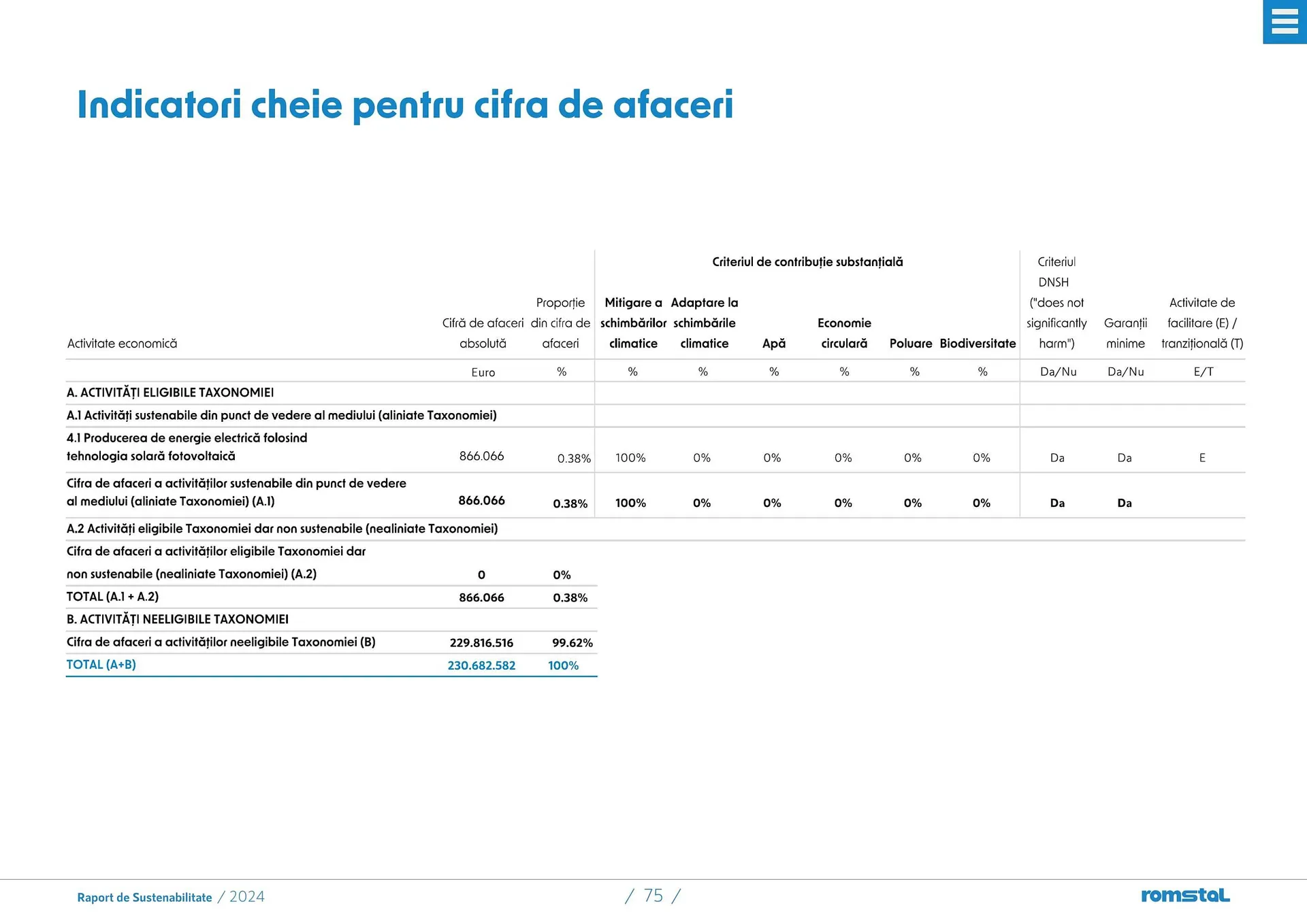Click the Raport de Sustenabilitate footer link
The image size is (1307, 924).
(144, 897)
